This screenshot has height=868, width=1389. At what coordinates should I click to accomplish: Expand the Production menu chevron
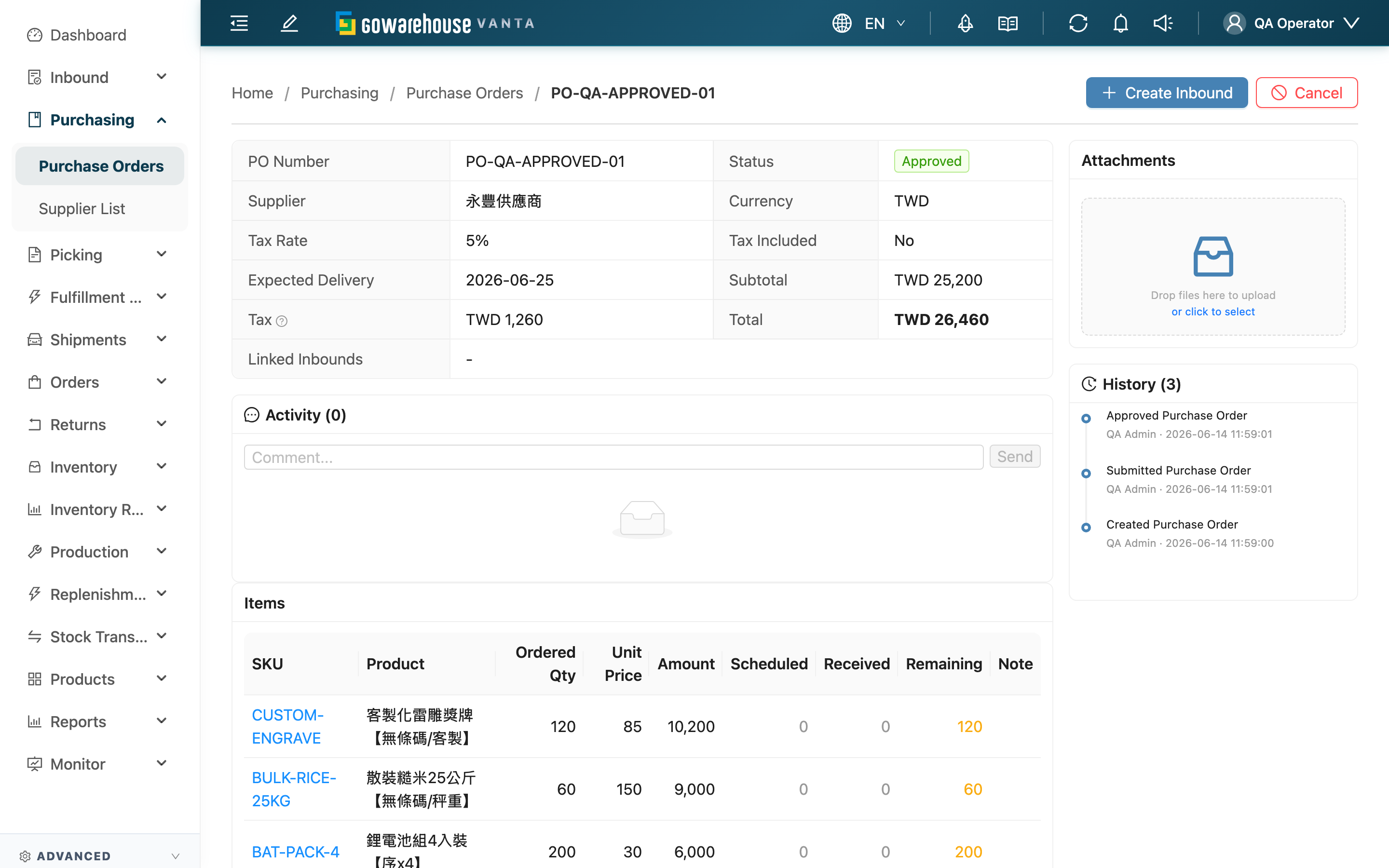point(162,551)
